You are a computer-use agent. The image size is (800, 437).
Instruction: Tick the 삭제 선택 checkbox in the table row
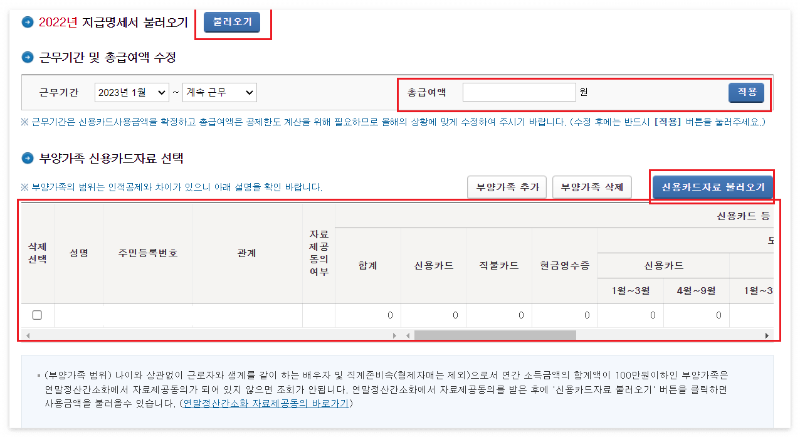[x=37, y=315]
